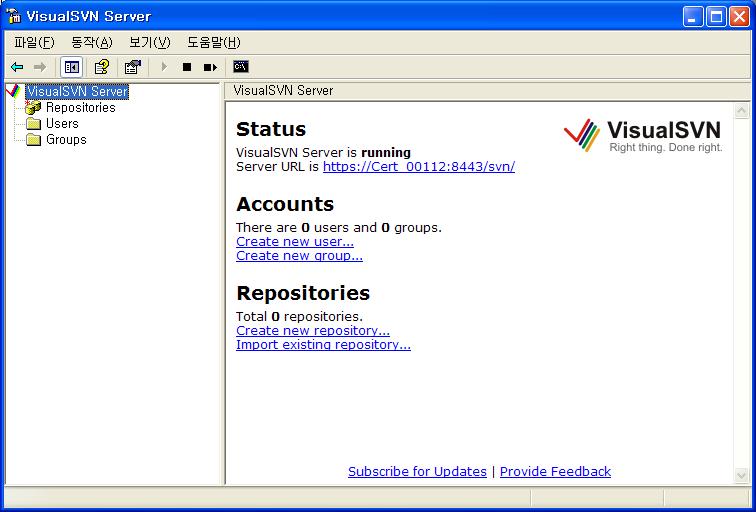Select the Users tree node
This screenshot has height=512, width=756.
point(62,124)
